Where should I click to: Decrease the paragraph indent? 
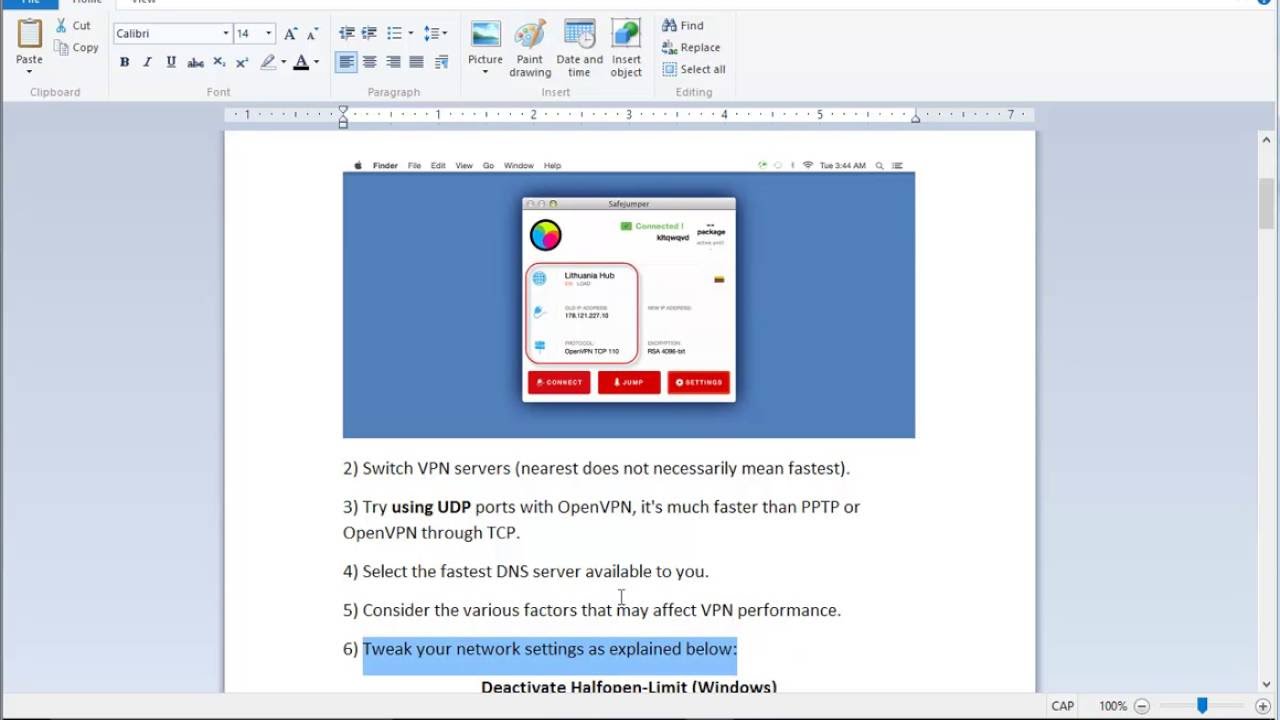click(347, 33)
